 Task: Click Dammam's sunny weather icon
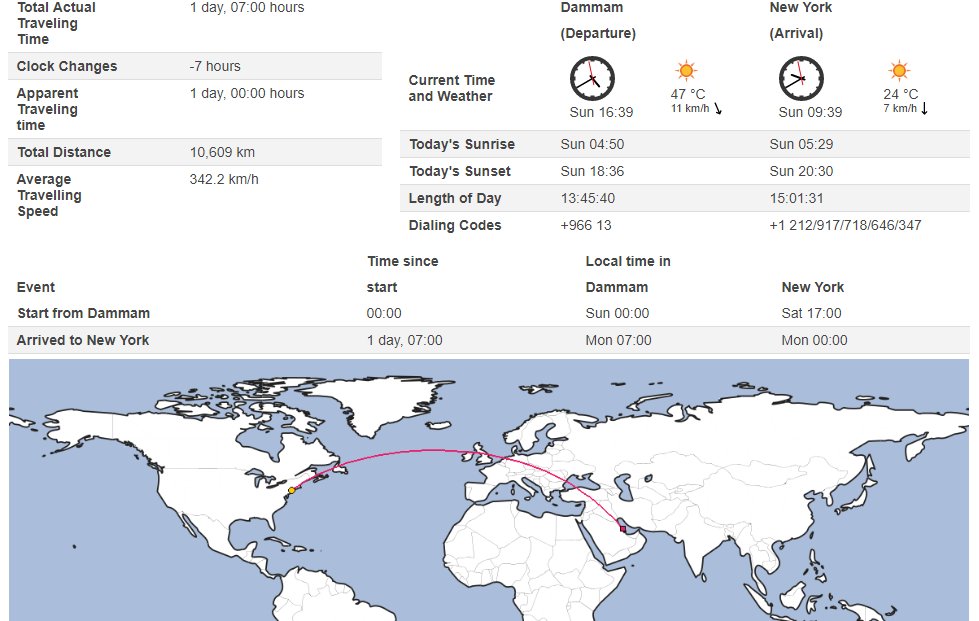[x=686, y=71]
